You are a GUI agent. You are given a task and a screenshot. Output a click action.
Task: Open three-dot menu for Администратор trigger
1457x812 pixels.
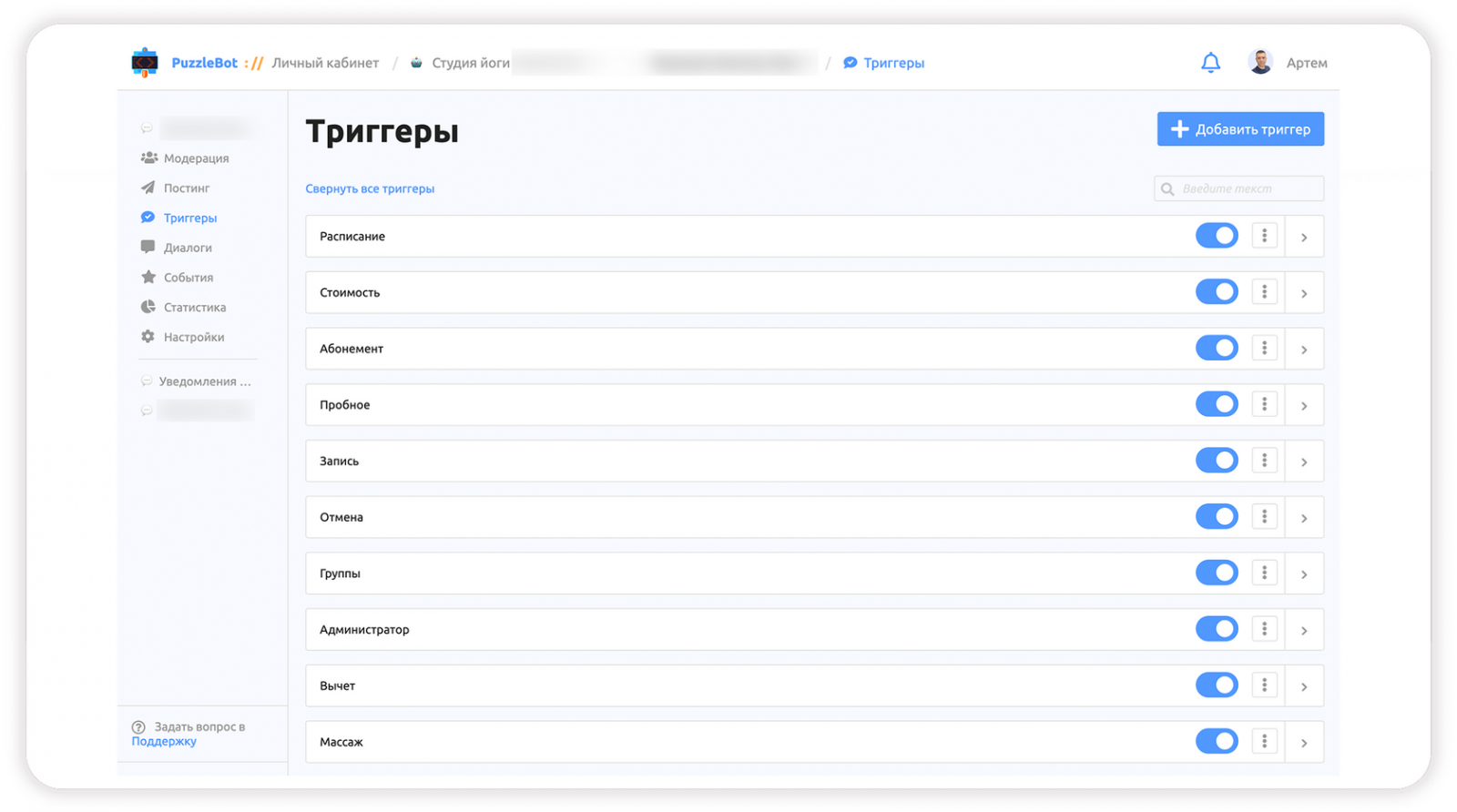tap(1264, 629)
